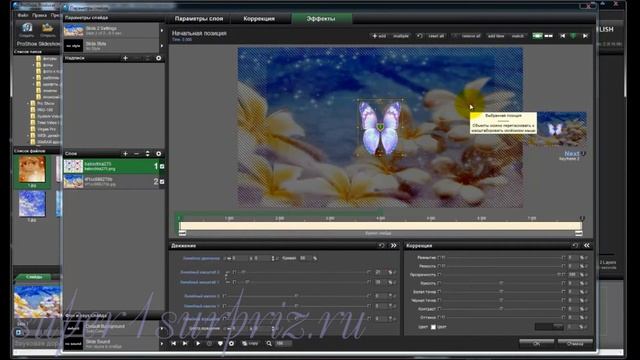The width and height of the screenshot is (640, 360).
Task: Open caption list settings gear
Action: (x=159, y=58)
